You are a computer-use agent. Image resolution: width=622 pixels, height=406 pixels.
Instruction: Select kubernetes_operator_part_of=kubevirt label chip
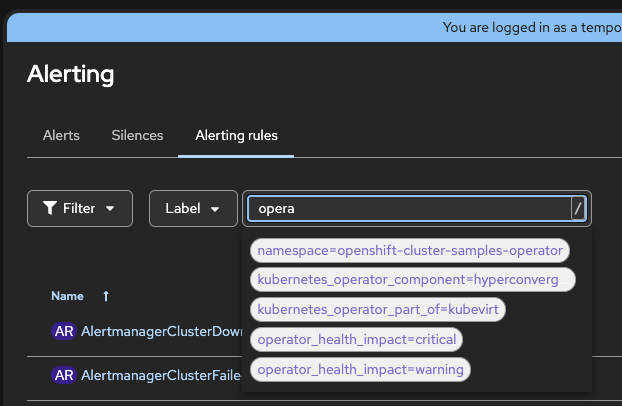(377, 310)
